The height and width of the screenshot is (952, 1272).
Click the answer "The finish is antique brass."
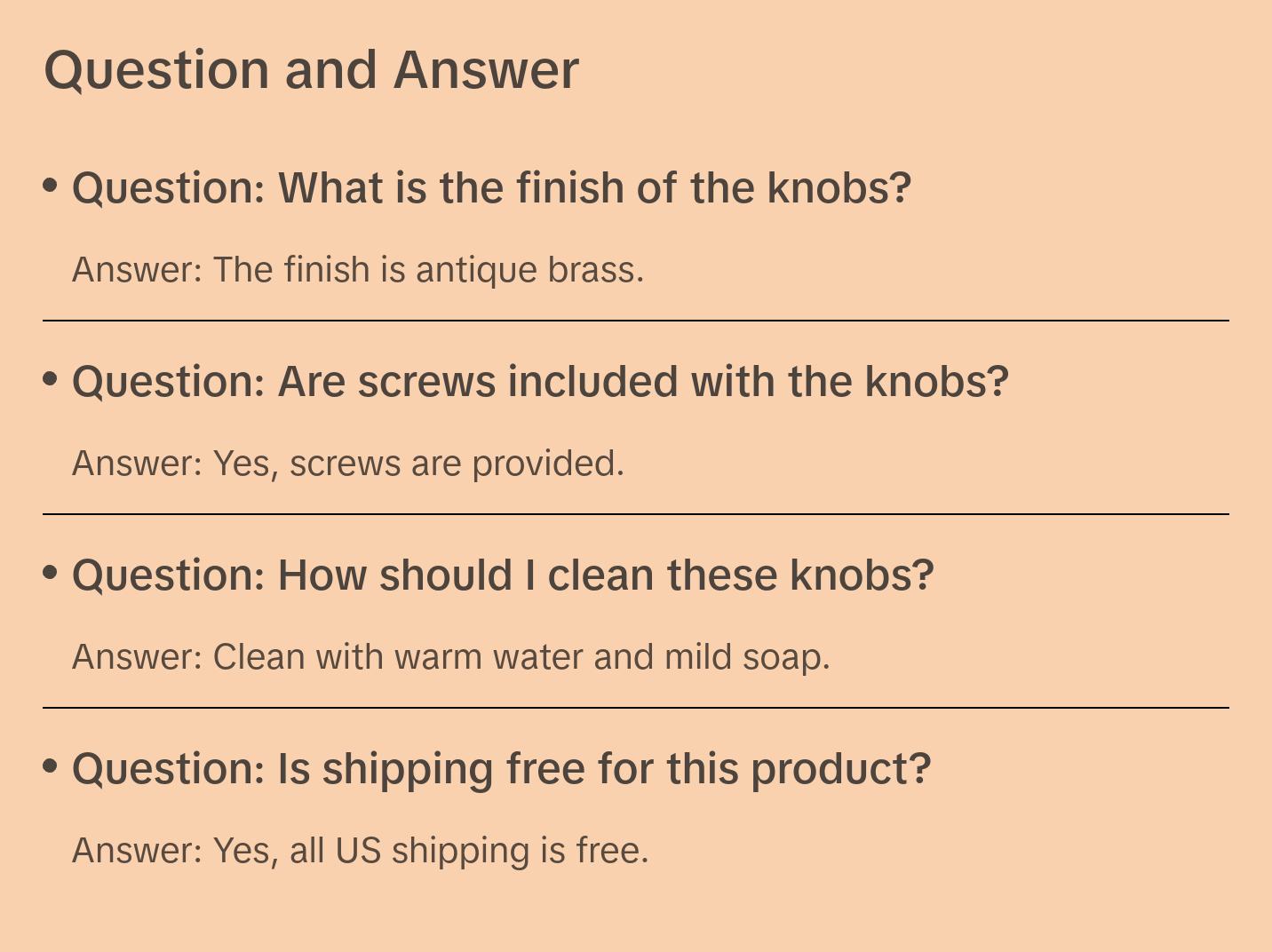(x=358, y=270)
